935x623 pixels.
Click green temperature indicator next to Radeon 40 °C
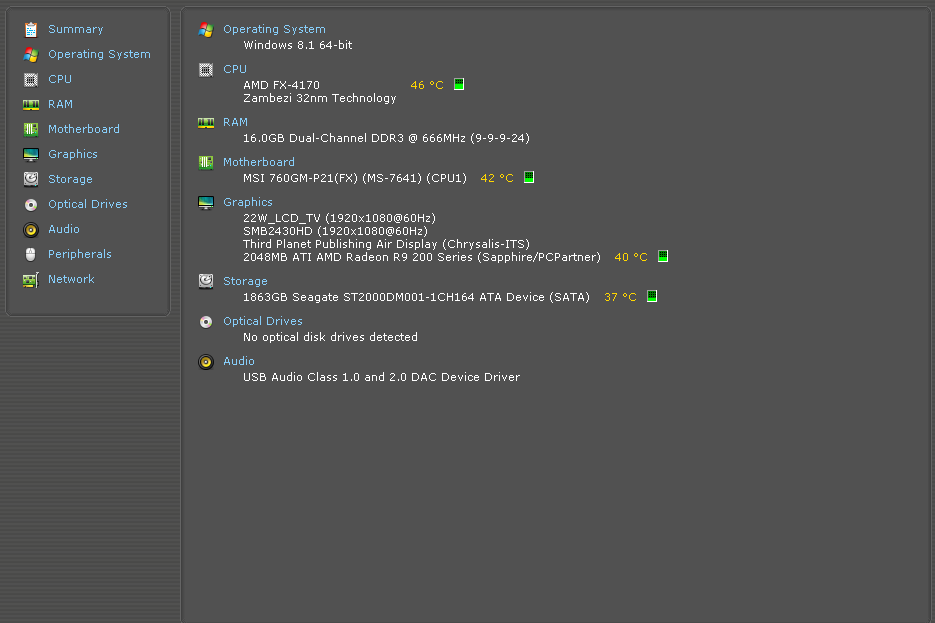tap(662, 256)
